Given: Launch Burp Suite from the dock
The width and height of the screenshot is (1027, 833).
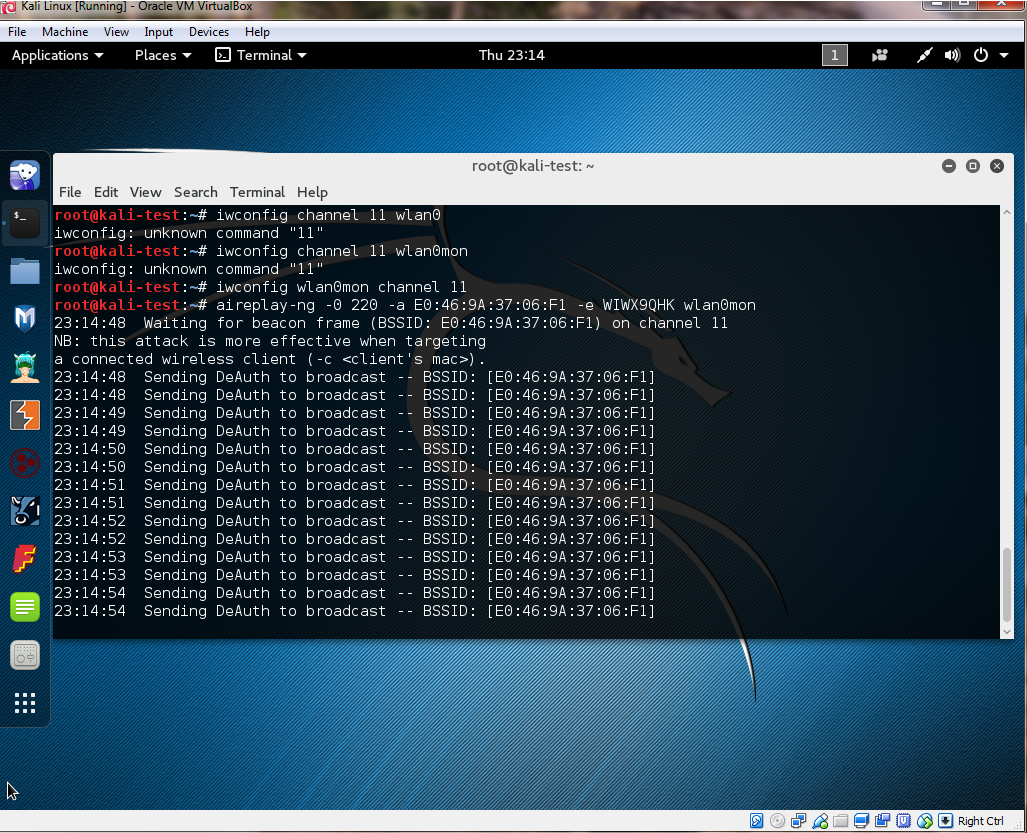Looking at the screenshot, I should [x=25, y=415].
